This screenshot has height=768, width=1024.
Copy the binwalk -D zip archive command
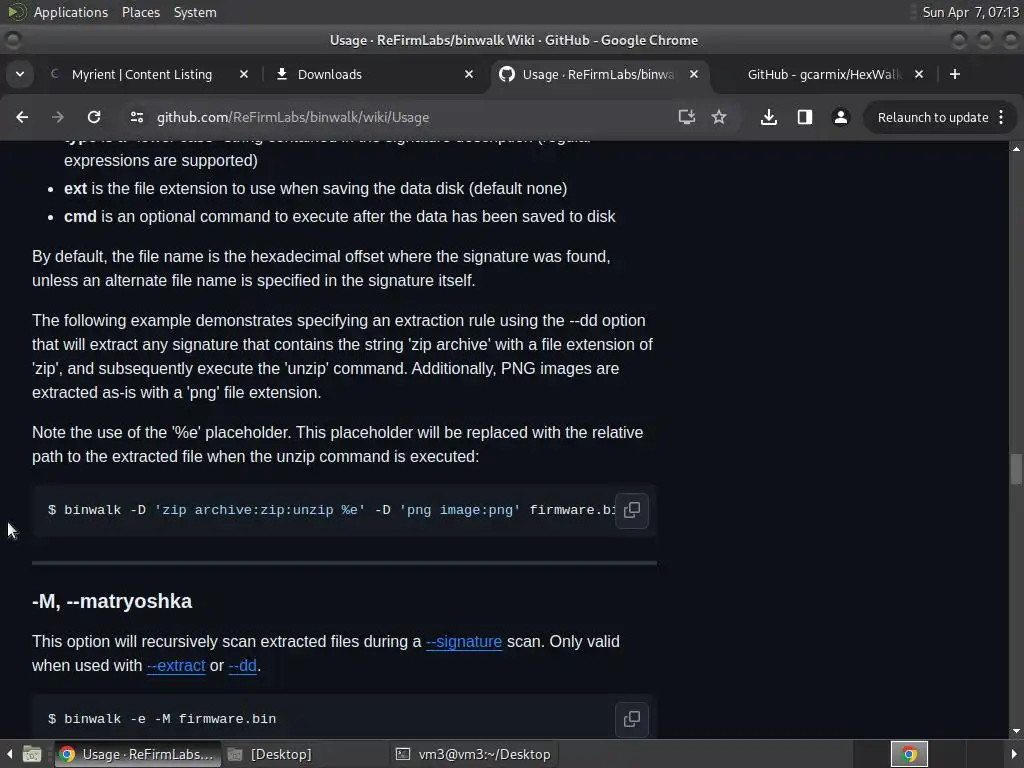click(632, 510)
